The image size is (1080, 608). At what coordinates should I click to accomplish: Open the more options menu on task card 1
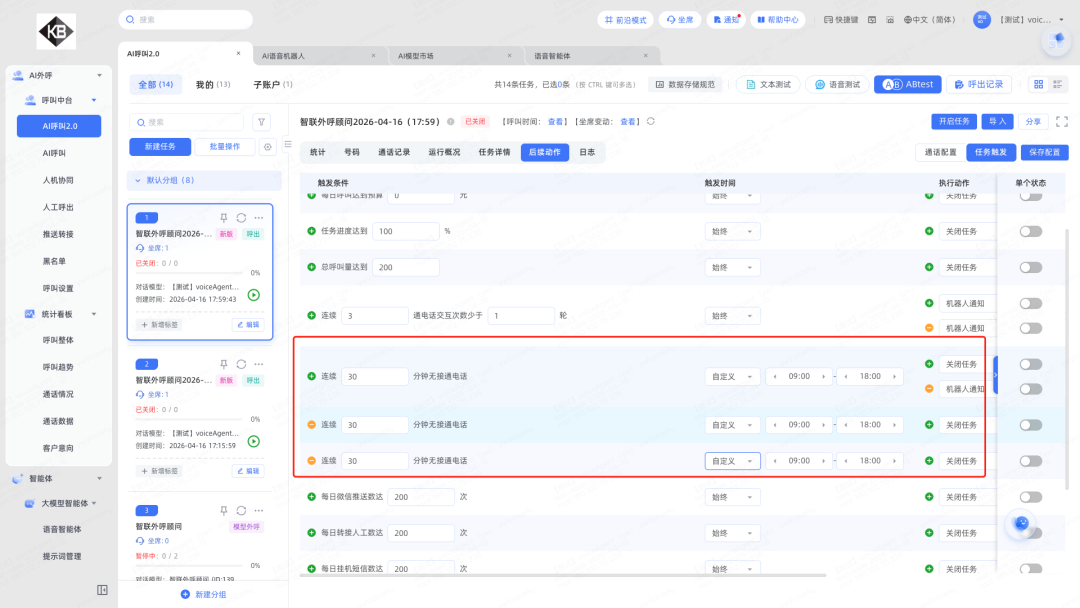pos(259,217)
